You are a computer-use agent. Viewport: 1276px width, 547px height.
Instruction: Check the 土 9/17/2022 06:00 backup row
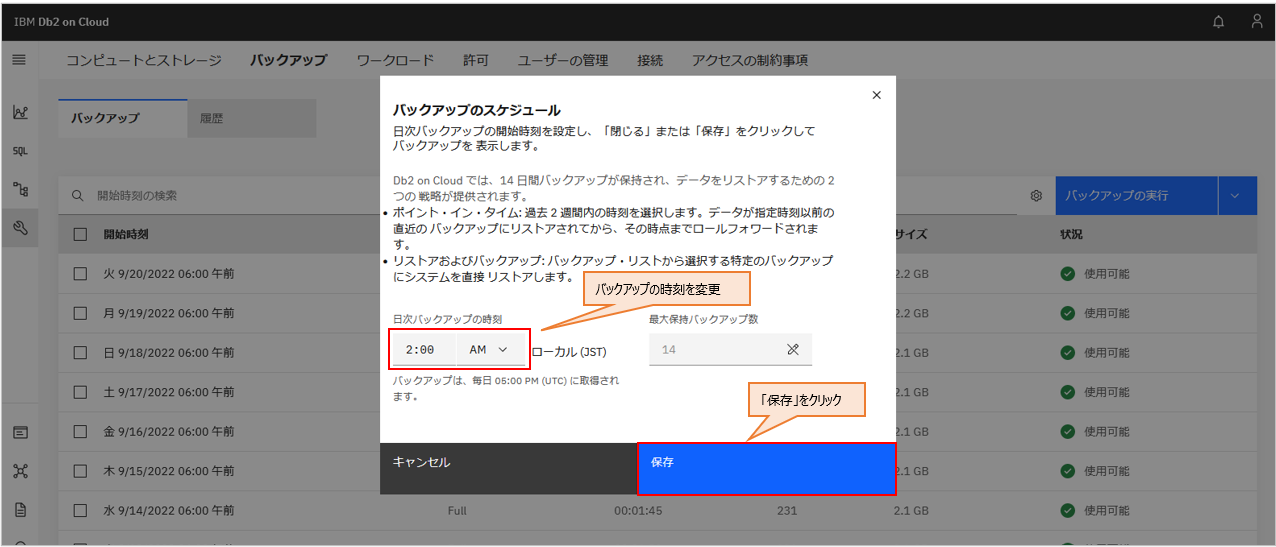click(80, 392)
